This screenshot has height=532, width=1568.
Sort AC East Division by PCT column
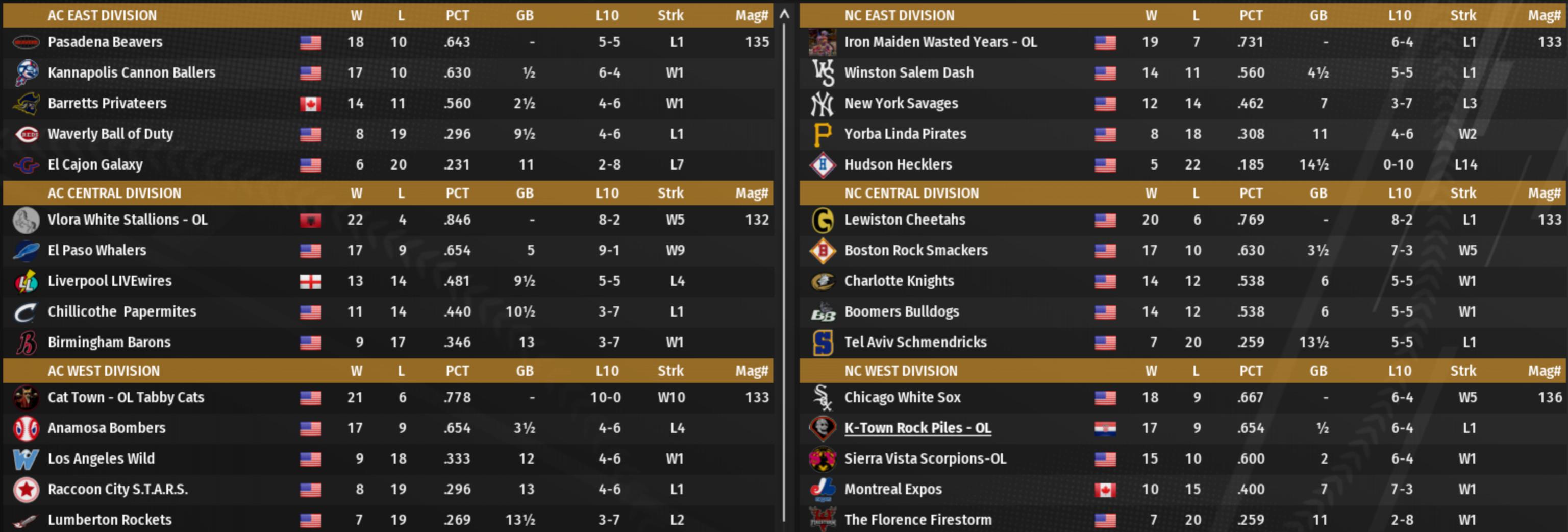[457, 15]
